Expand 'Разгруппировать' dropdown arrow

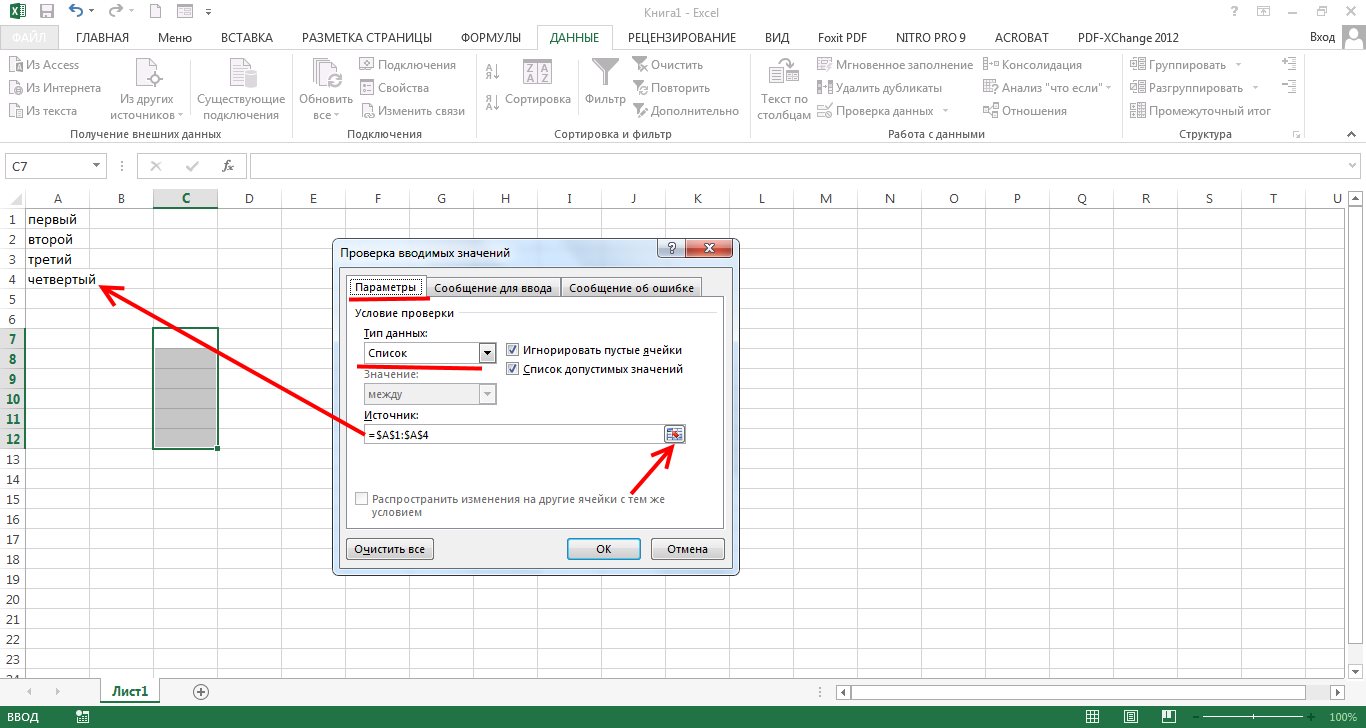coord(1256,88)
